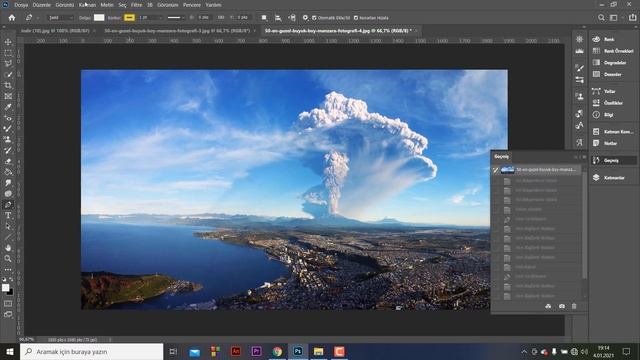Toggle the width-height link icon
The image size is (640, 360).
point(221,18)
